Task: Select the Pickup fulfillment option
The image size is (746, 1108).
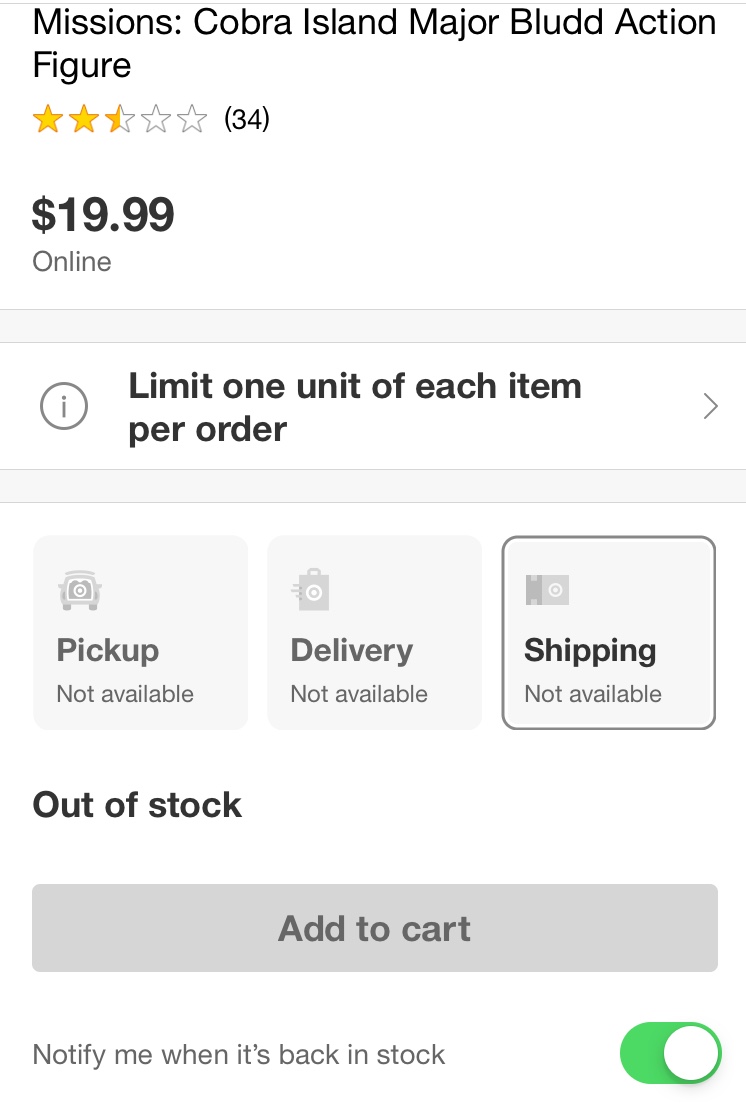Action: (141, 632)
